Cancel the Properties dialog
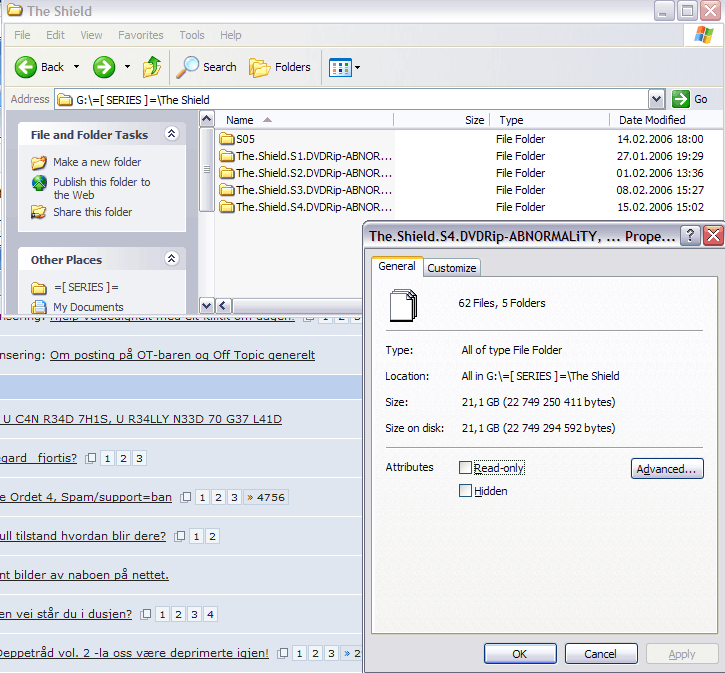725x673 pixels. 601,654
